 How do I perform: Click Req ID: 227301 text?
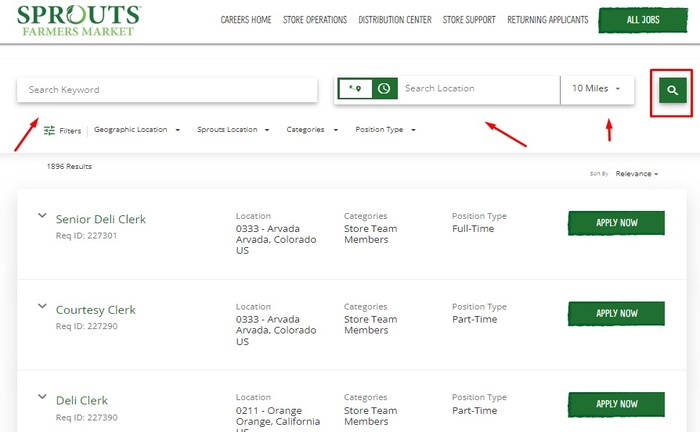click(86, 236)
